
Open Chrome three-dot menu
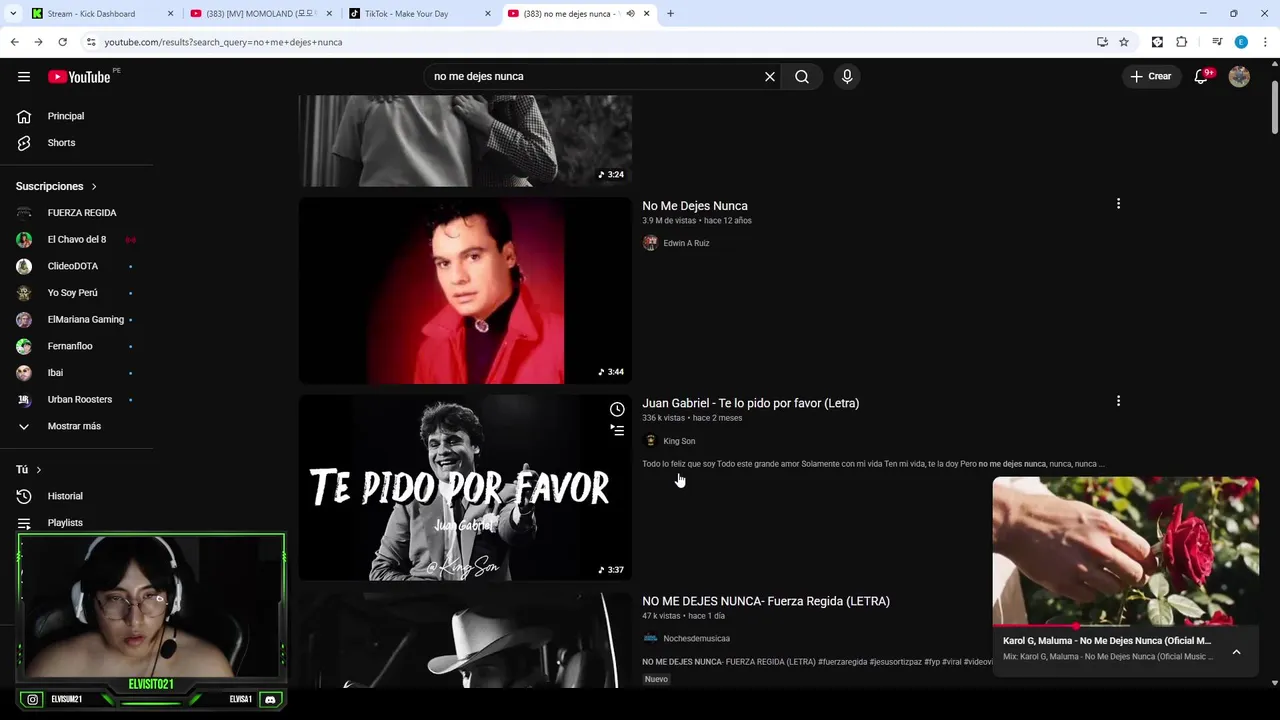click(1265, 42)
